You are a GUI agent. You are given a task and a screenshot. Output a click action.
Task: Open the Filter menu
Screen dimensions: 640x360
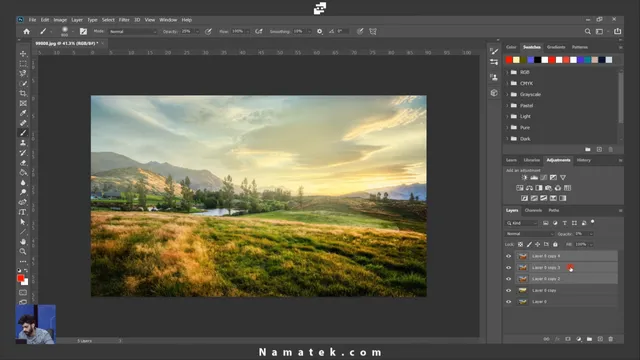click(124, 20)
